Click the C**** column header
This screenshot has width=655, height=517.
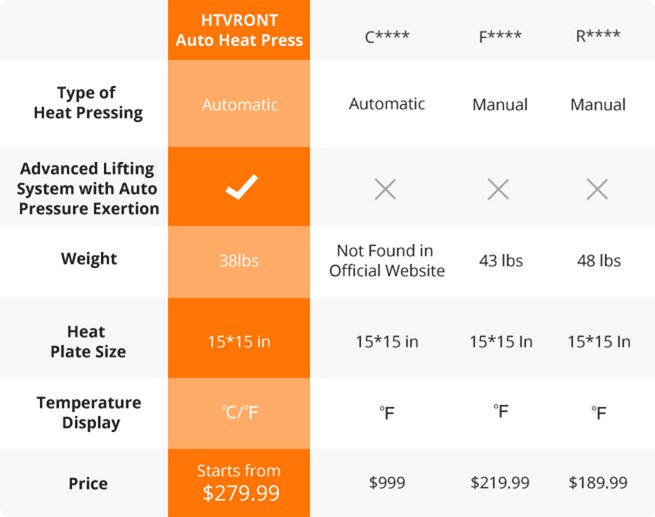386,39
